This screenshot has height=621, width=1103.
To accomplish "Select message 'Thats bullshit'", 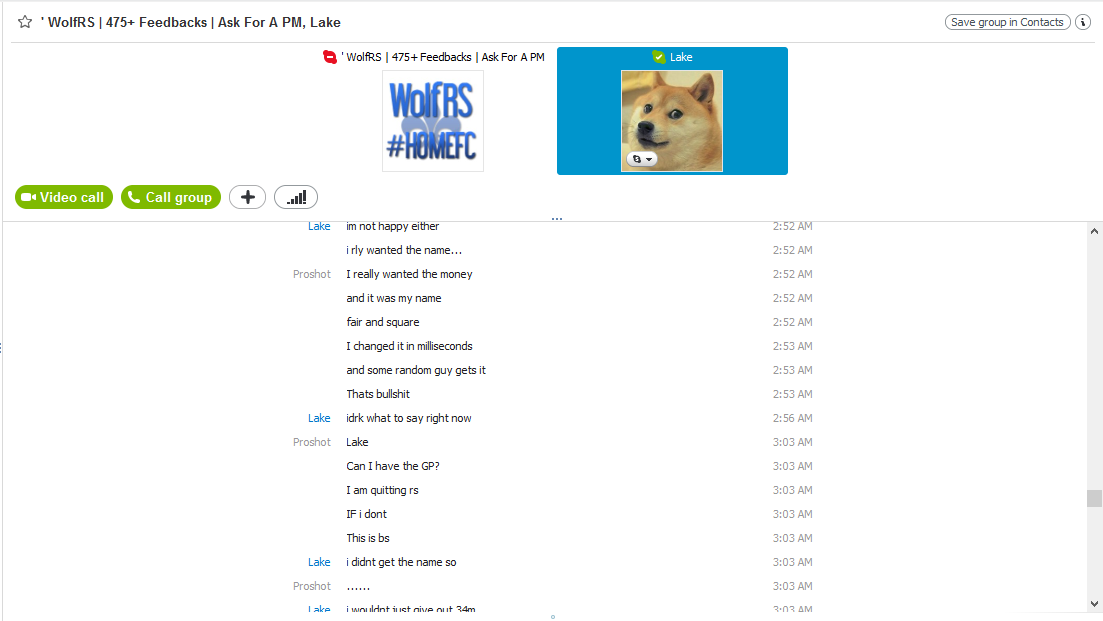I will (x=378, y=394).
